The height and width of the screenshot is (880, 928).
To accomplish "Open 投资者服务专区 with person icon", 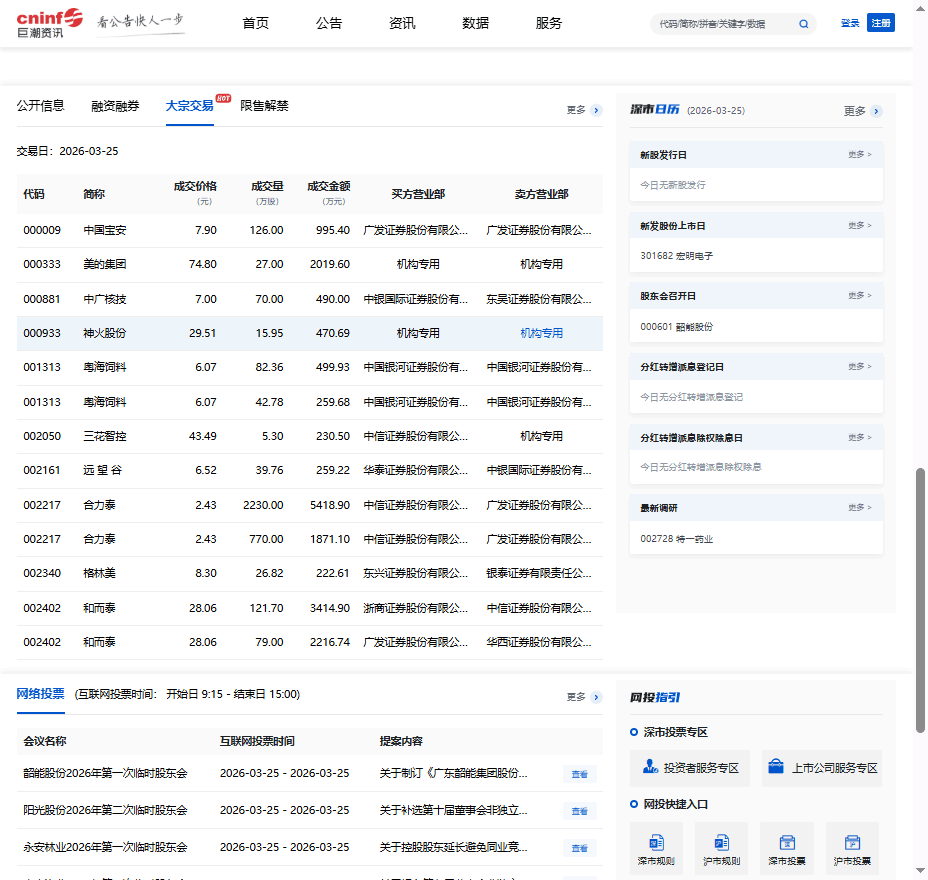I will 691,768.
